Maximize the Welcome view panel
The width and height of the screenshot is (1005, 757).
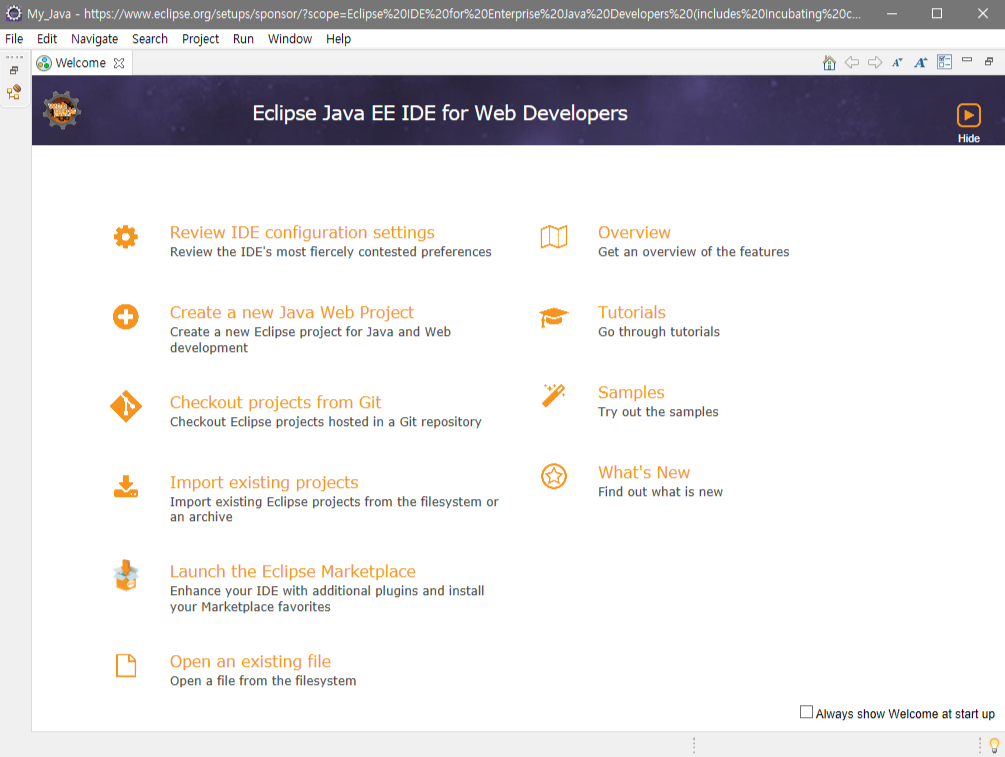pyautogui.click(x=989, y=61)
